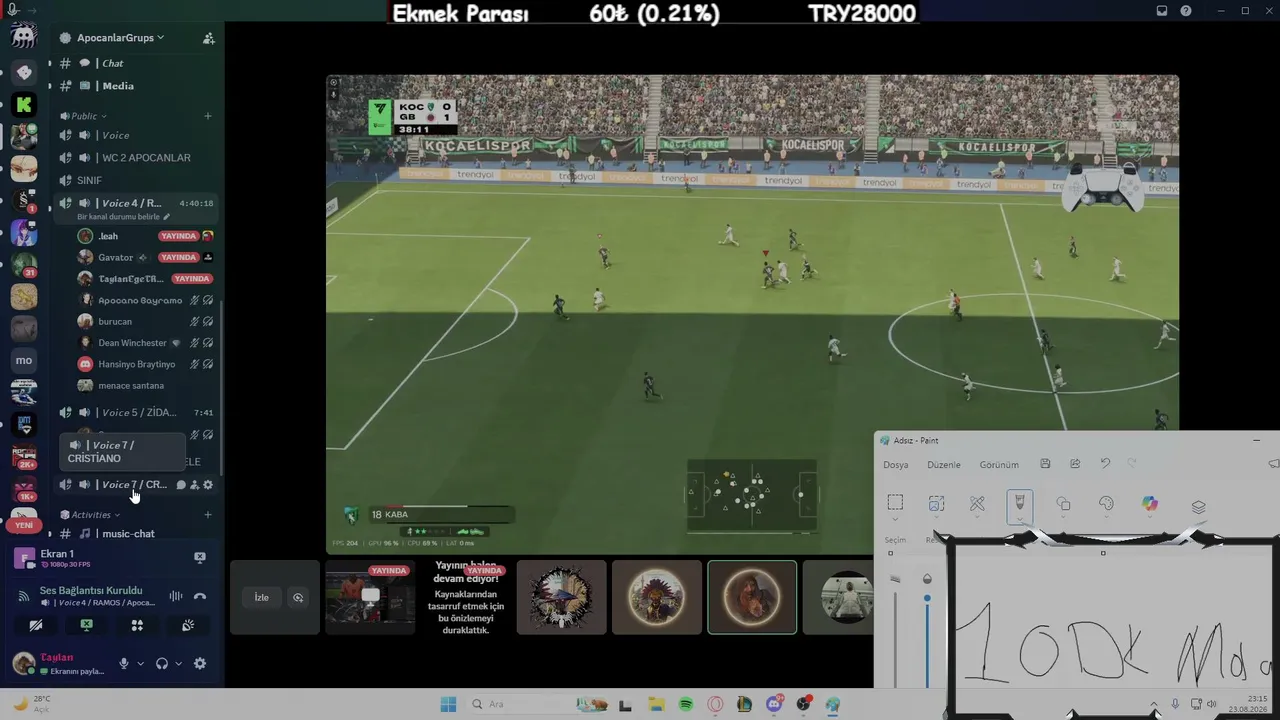The image size is (1280, 720).
Task: Open connection details 'Ses Bağlantısı Kuruldu'
Action: (91, 591)
